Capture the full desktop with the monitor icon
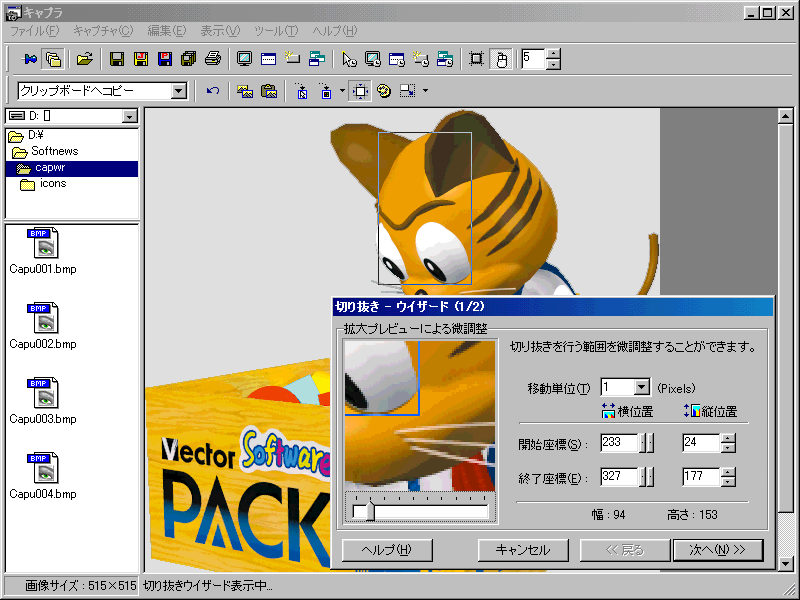 pos(244,59)
